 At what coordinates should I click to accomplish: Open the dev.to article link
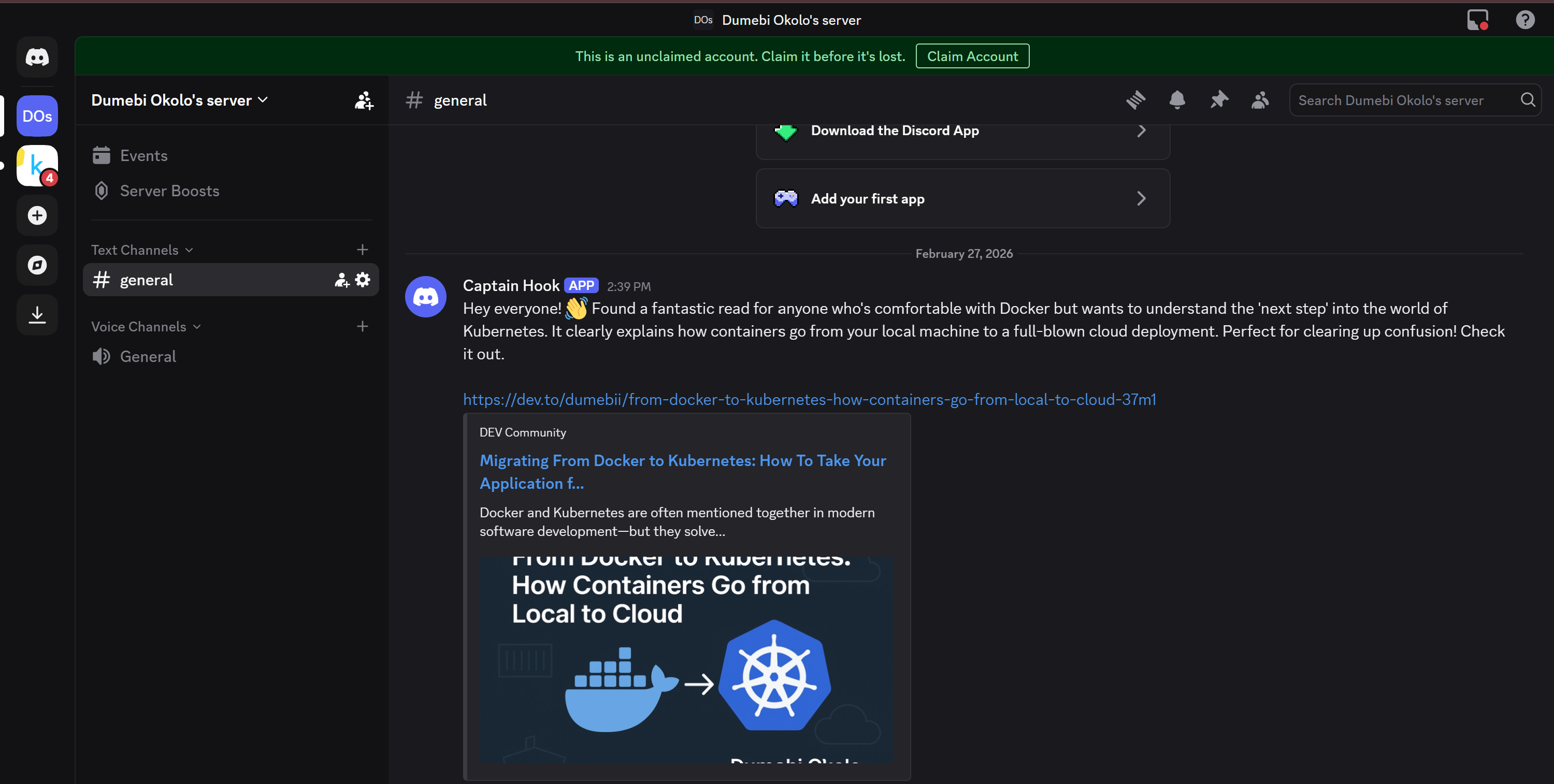click(809, 399)
